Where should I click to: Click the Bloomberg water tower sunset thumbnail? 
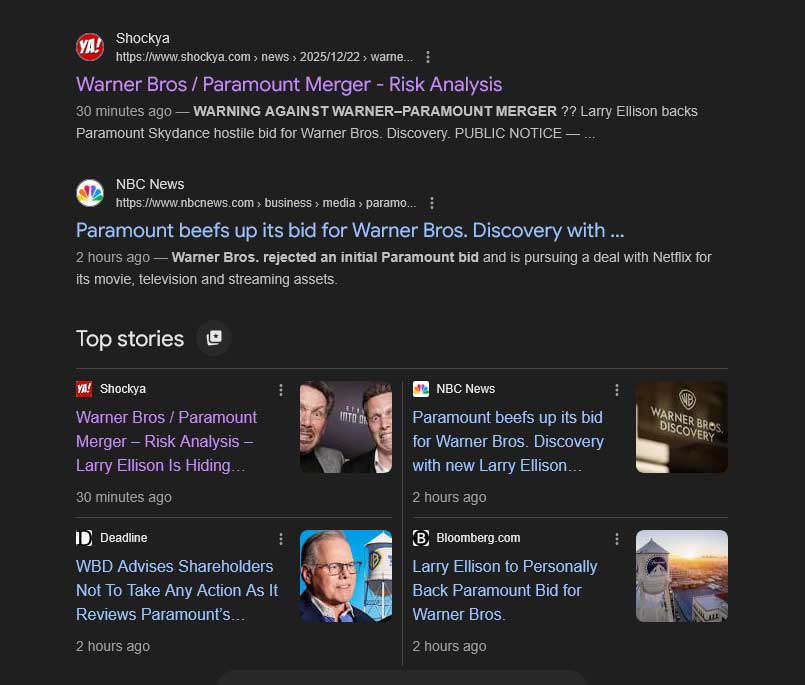coord(682,576)
